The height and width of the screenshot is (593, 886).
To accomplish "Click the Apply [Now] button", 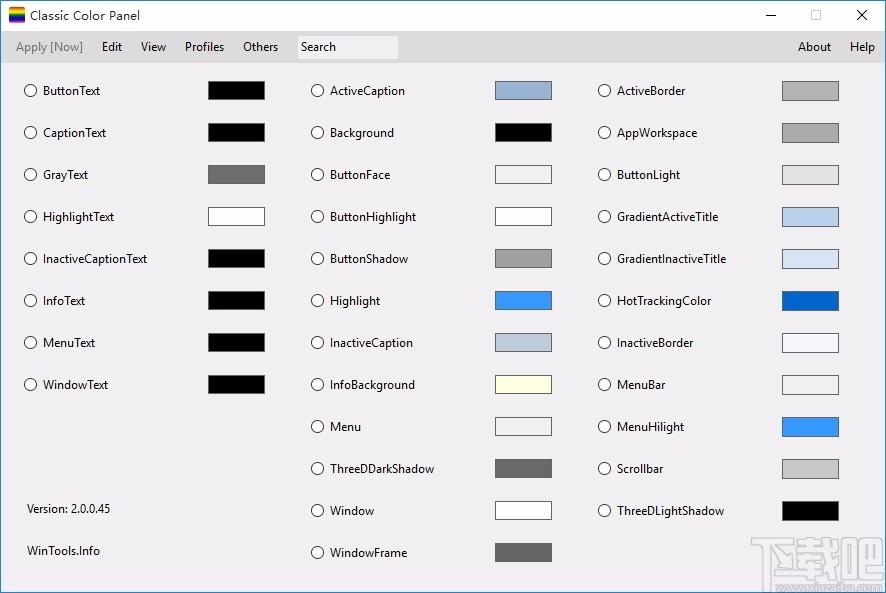I will coord(50,47).
